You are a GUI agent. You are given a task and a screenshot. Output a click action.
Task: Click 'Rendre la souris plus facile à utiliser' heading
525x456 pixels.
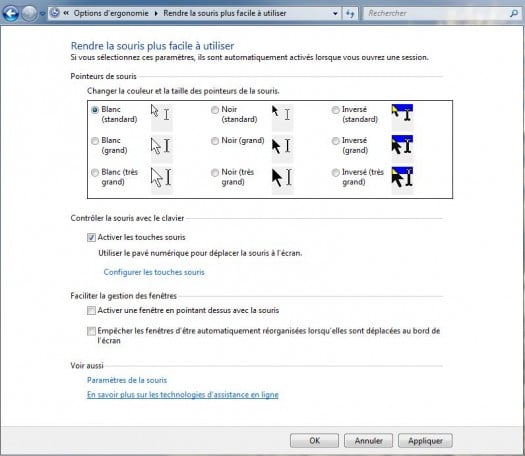[x=152, y=46]
